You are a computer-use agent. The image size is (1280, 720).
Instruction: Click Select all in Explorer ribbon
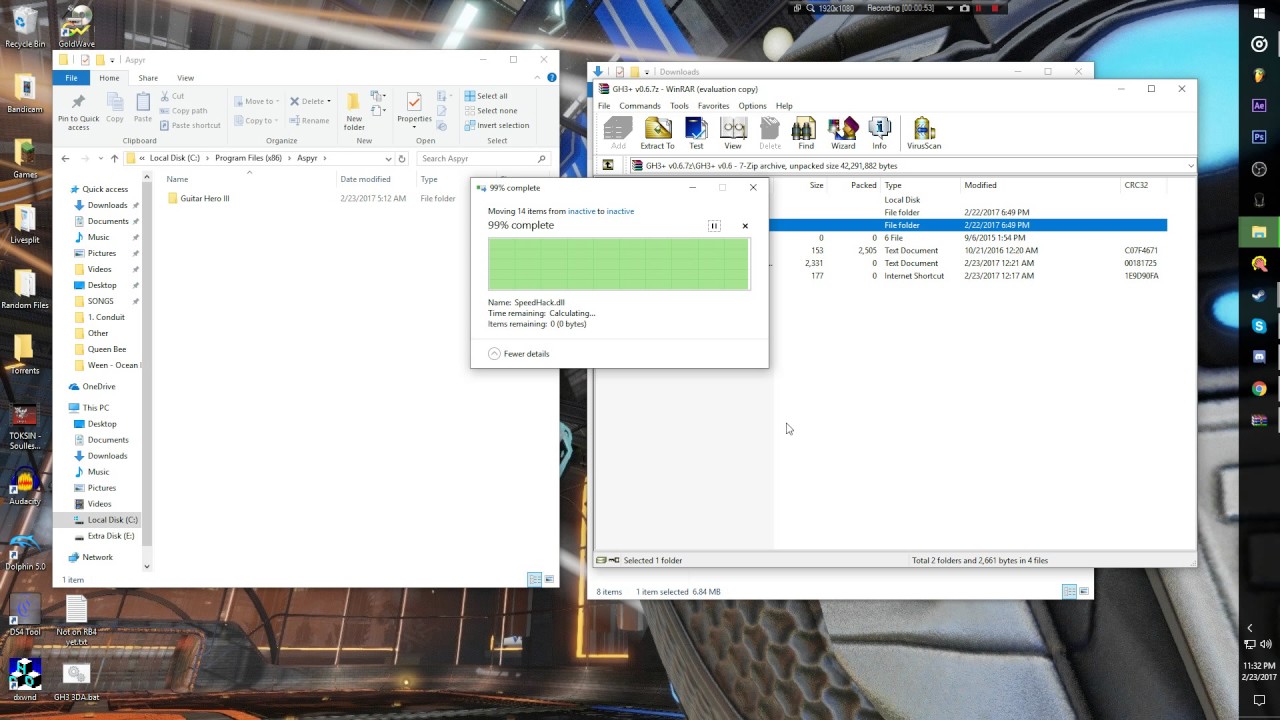(485, 96)
